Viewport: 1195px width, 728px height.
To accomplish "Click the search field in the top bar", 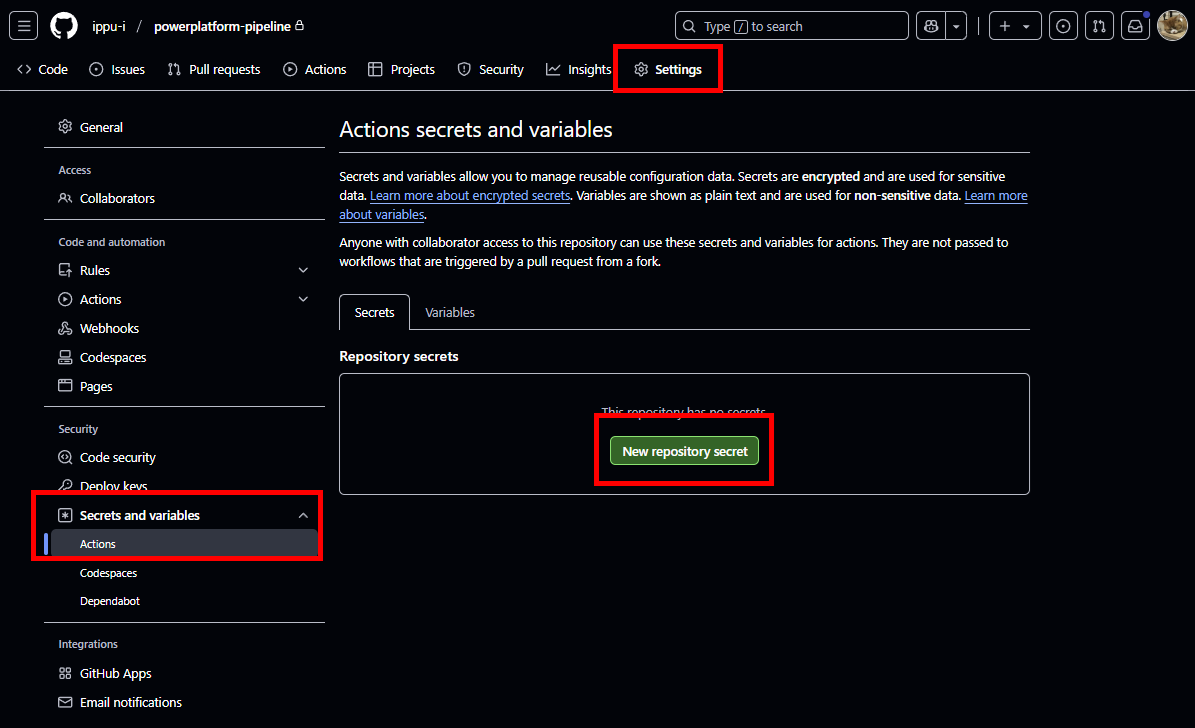I will tap(790, 25).
